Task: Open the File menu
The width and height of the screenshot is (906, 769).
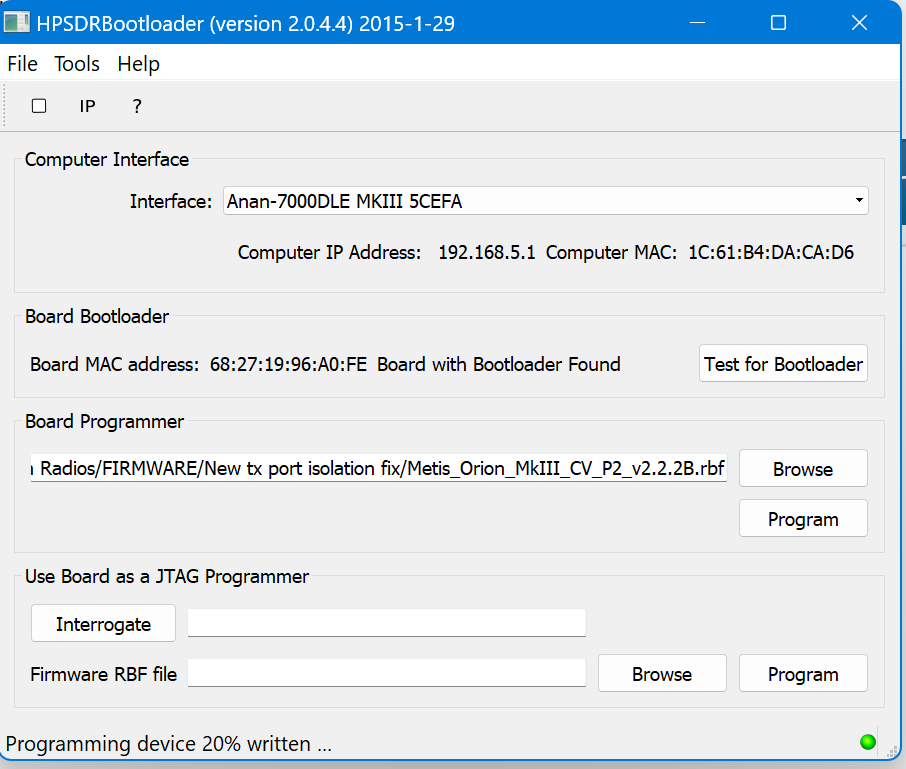Action: click(23, 64)
